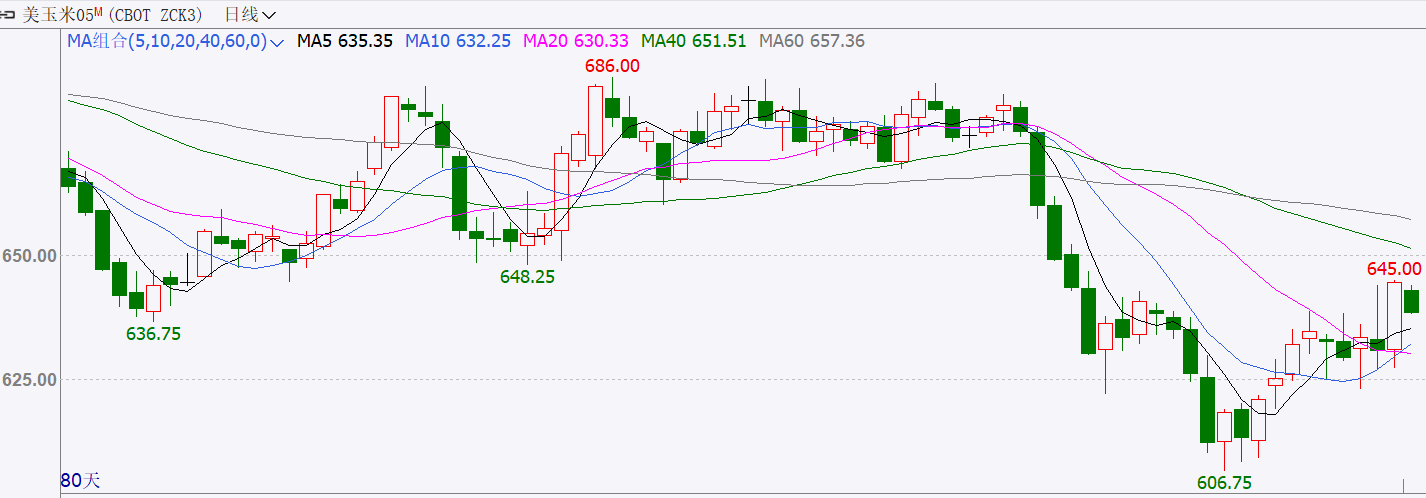
Task: Click the MA10 632.25 indicator label
Action: point(458,41)
